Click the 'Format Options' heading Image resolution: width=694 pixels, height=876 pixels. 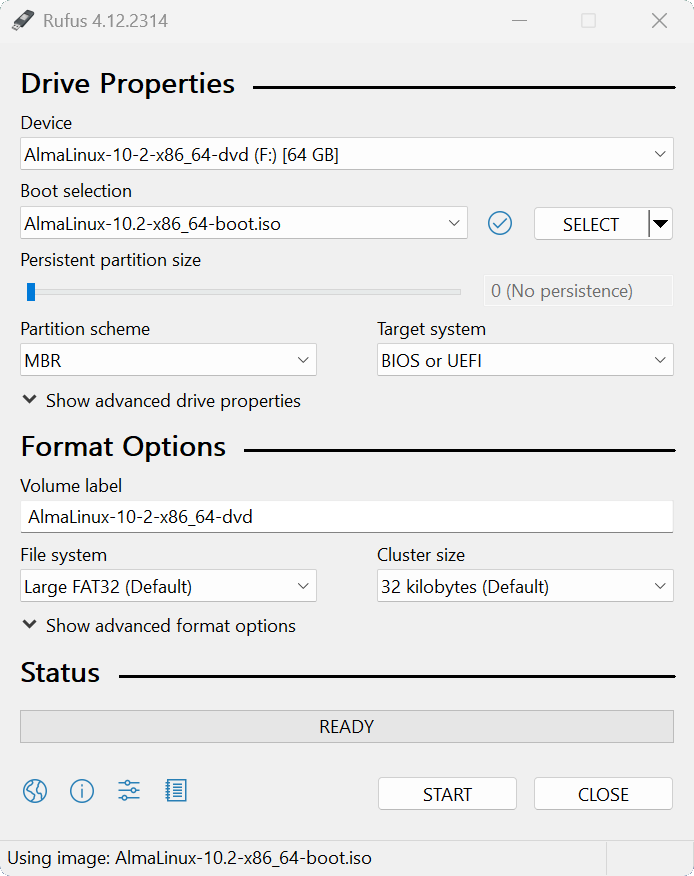[x=123, y=447]
